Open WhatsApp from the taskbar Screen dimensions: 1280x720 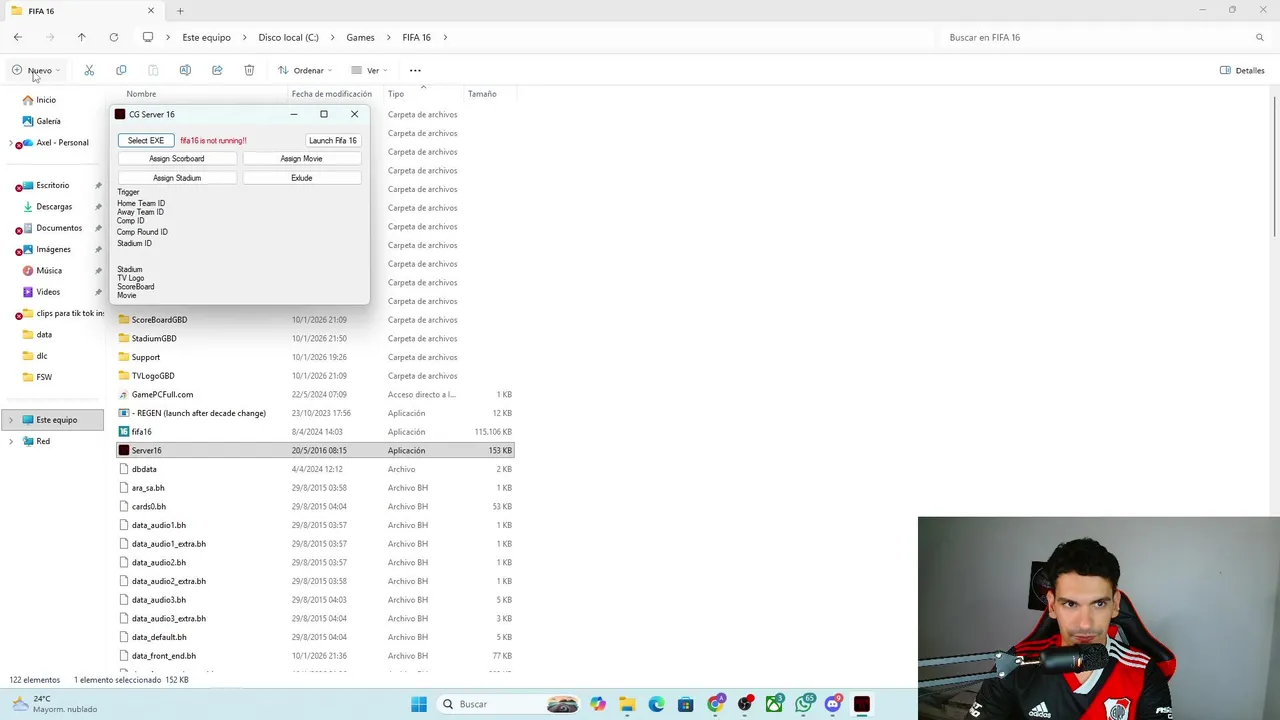coord(804,704)
